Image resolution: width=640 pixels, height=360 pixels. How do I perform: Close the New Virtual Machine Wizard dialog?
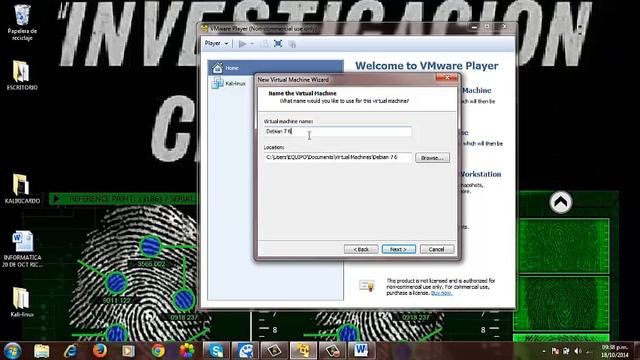tap(447, 78)
